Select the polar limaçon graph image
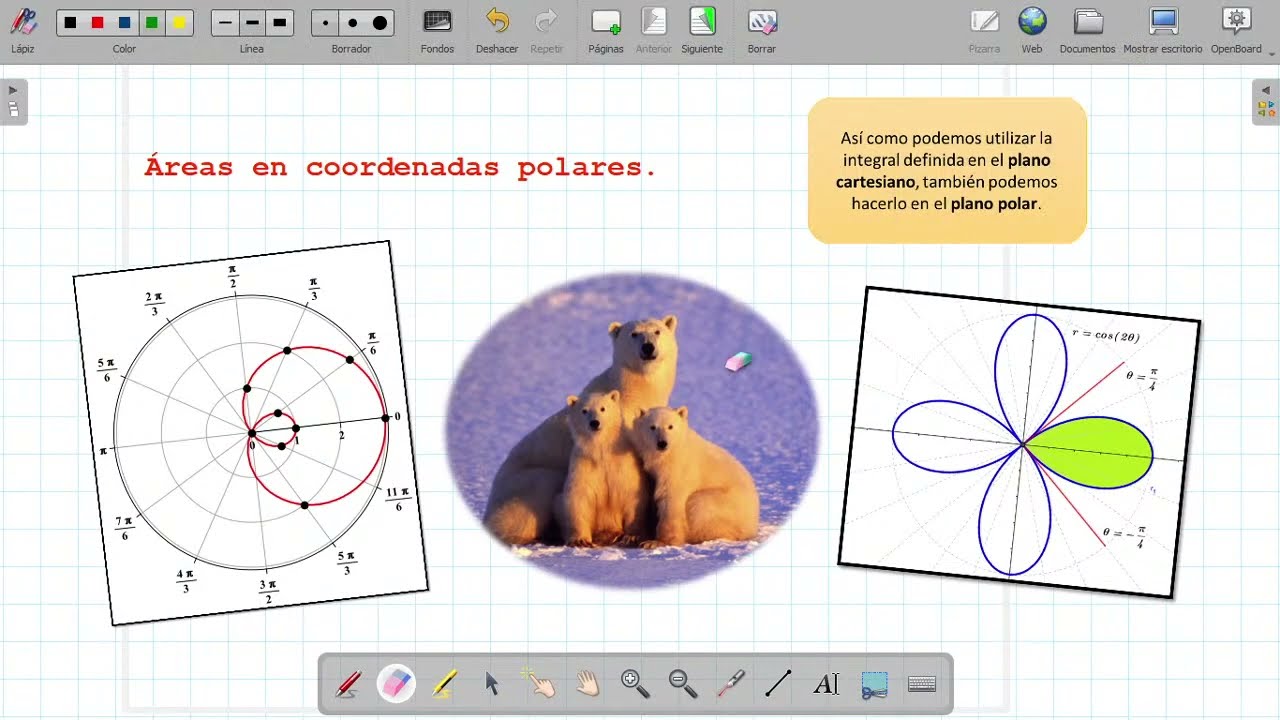The width and height of the screenshot is (1280, 720). pos(251,433)
